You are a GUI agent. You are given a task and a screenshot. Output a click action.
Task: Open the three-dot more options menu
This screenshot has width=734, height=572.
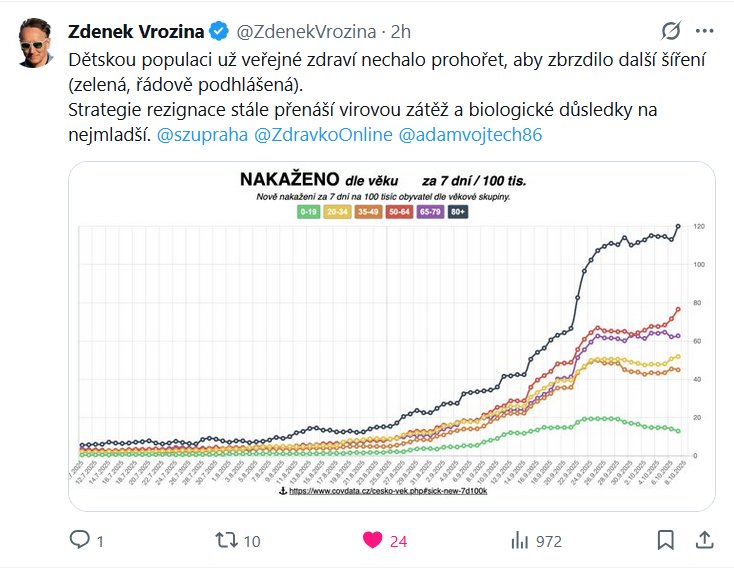(x=705, y=30)
